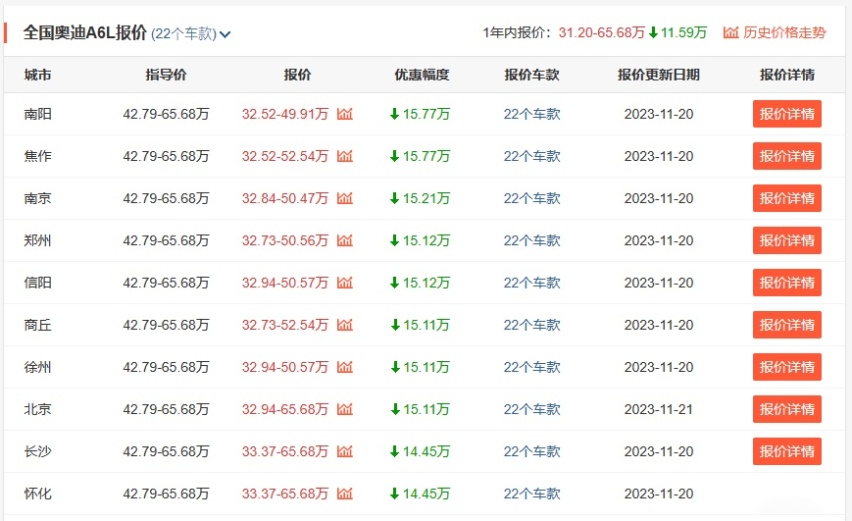Open 22个车款 link in 徐州 row

pyautogui.click(x=531, y=367)
